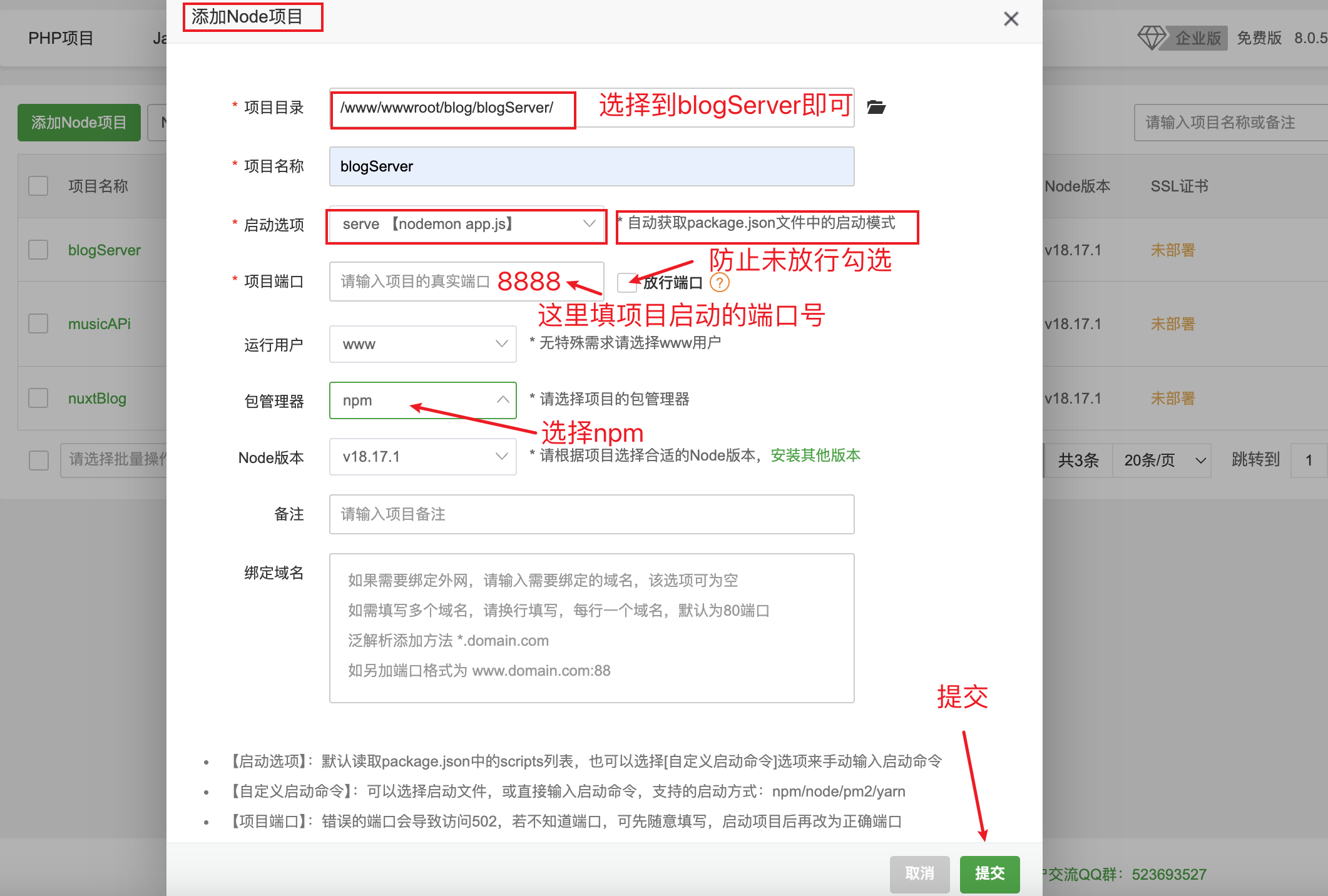Click 未部署 in the nuxtBlog row
Screen dimensions: 1328x896
(x=1173, y=399)
